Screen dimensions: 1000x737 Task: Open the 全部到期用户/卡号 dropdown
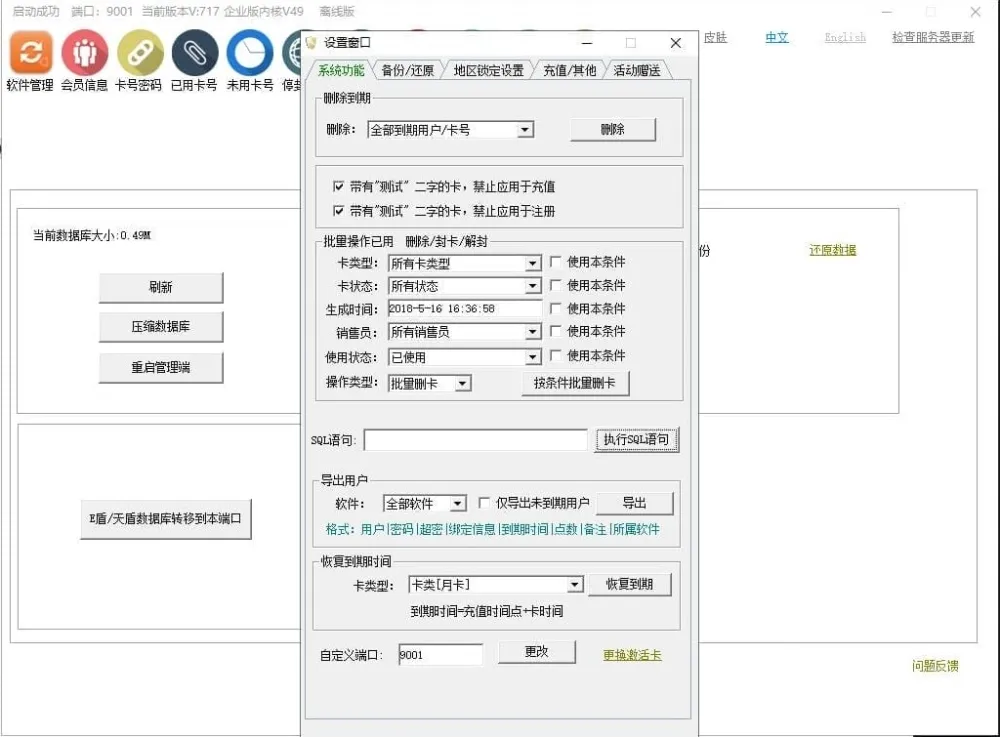click(527, 129)
